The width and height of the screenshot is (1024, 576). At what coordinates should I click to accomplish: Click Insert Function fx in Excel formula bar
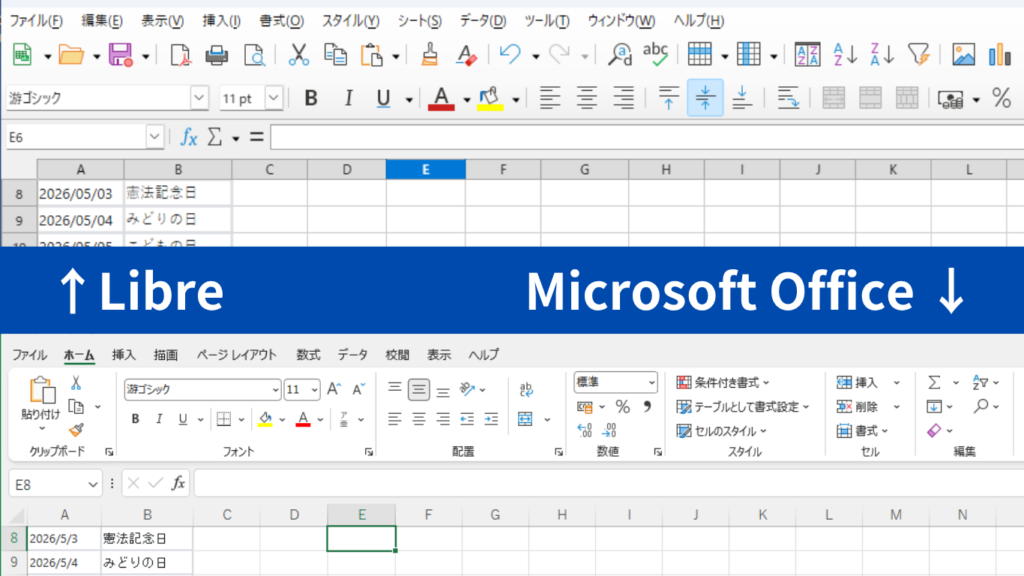pyautogui.click(x=178, y=483)
